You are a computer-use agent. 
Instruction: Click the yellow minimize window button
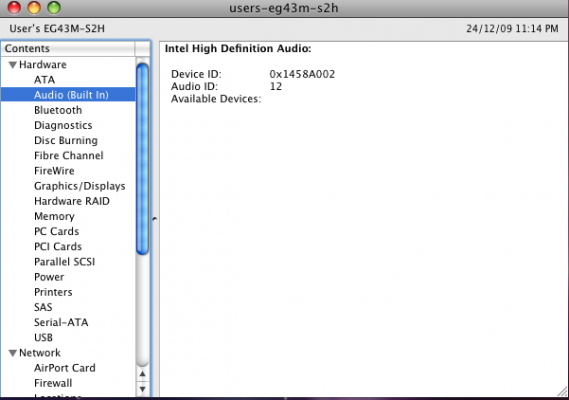point(34,8)
